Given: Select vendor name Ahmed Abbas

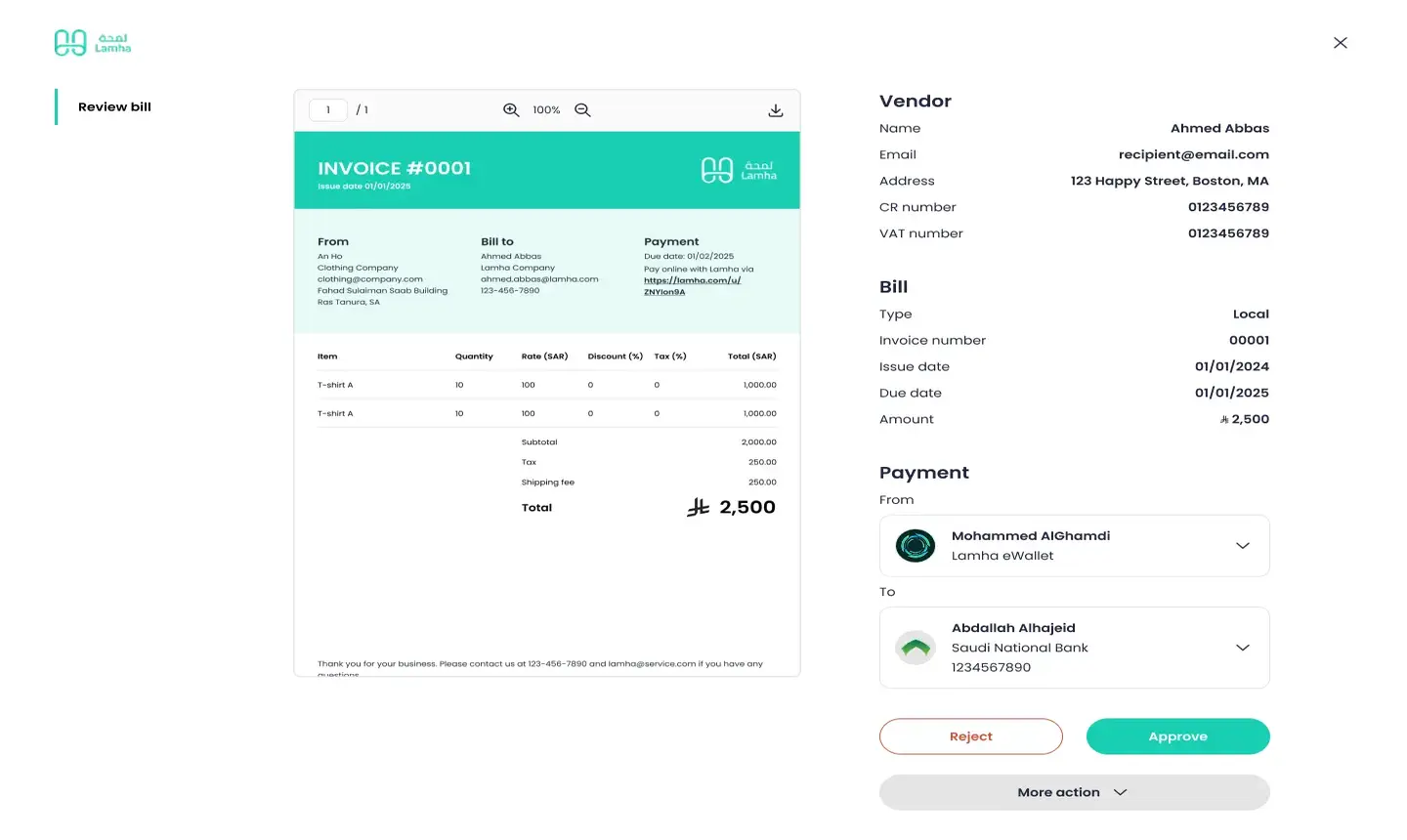Looking at the screenshot, I should 1220,128.
